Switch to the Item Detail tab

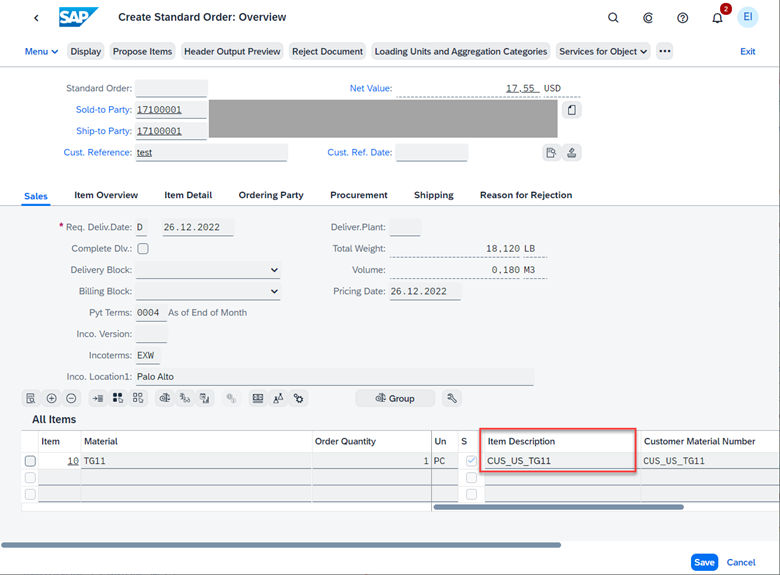coord(188,195)
